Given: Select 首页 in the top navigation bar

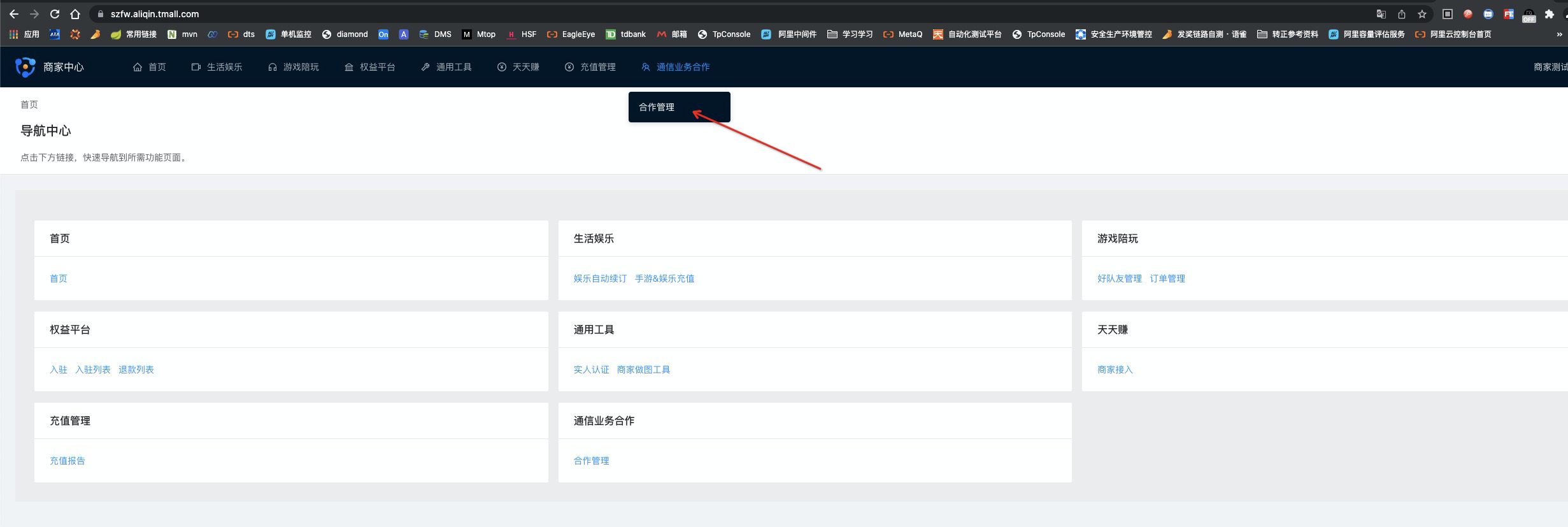Looking at the screenshot, I should tap(150, 67).
